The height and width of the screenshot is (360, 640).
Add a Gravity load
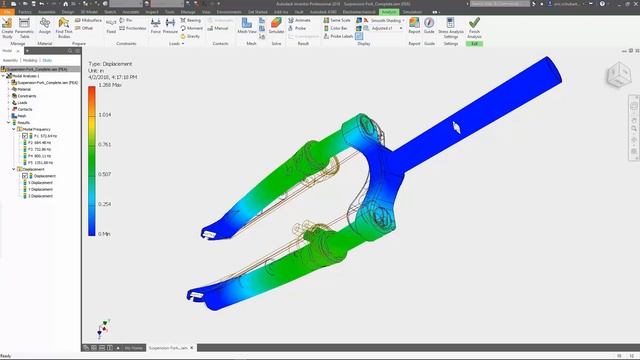190,36
